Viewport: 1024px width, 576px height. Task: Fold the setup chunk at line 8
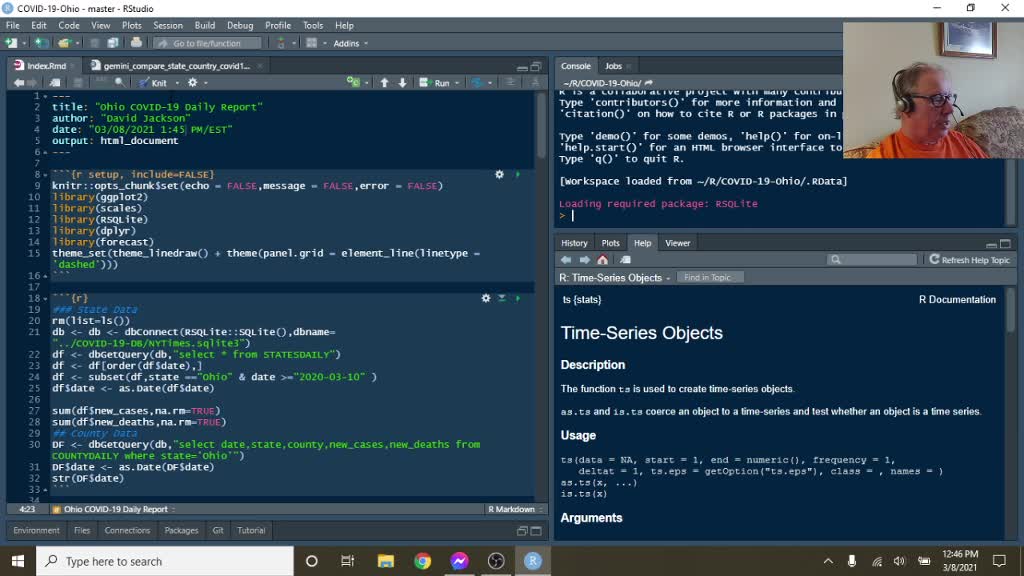coord(45,174)
